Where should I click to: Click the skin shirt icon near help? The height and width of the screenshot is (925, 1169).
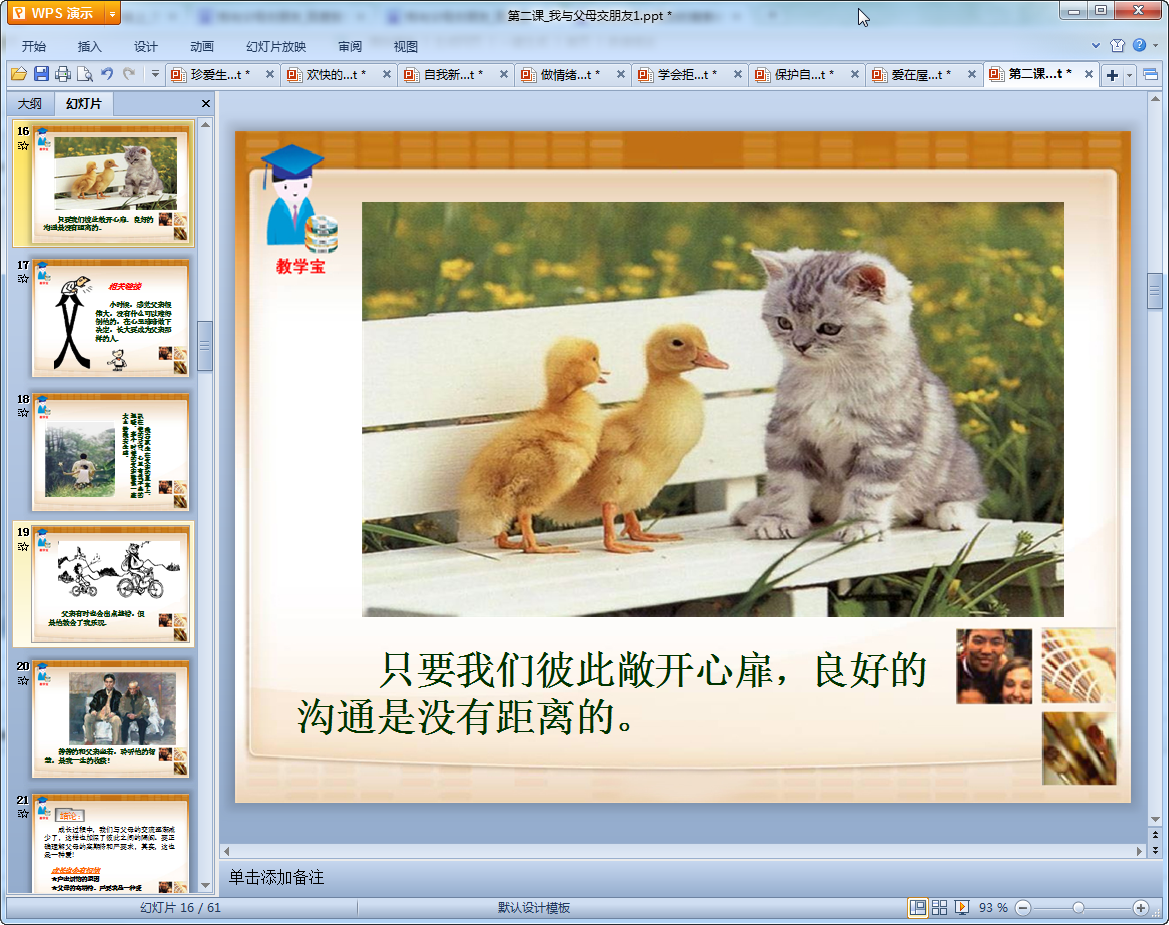coord(1117,45)
